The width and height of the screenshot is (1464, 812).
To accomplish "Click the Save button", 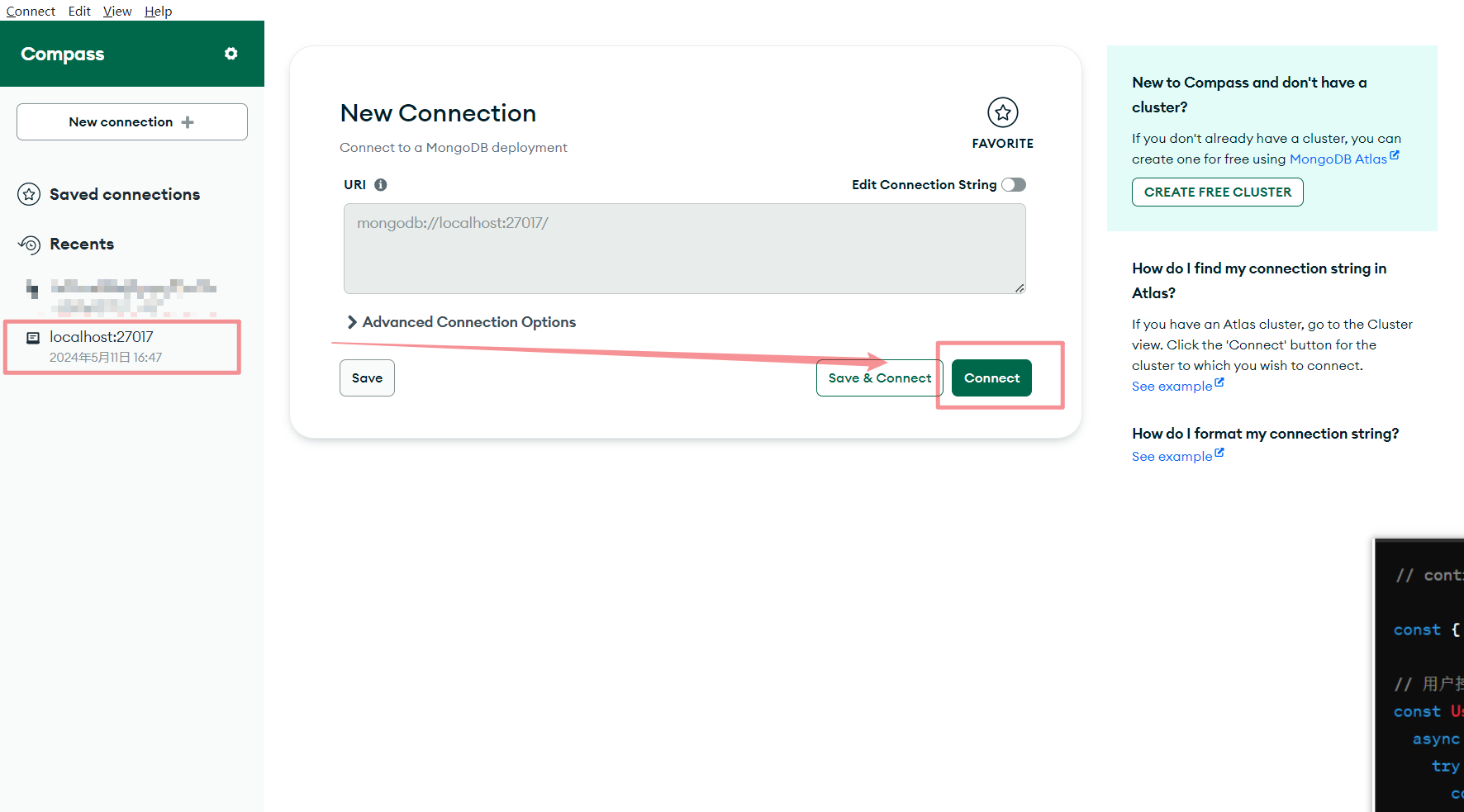I will coord(367,378).
